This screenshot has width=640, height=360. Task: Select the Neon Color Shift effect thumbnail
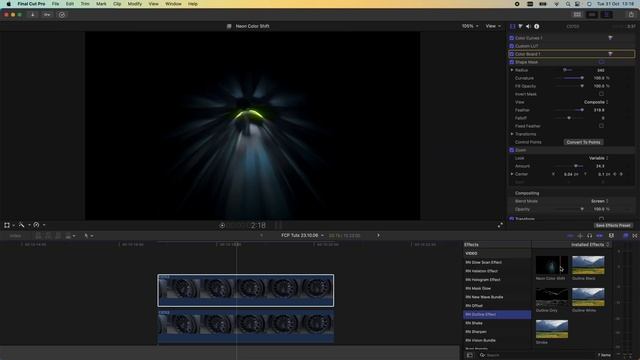coord(551,265)
